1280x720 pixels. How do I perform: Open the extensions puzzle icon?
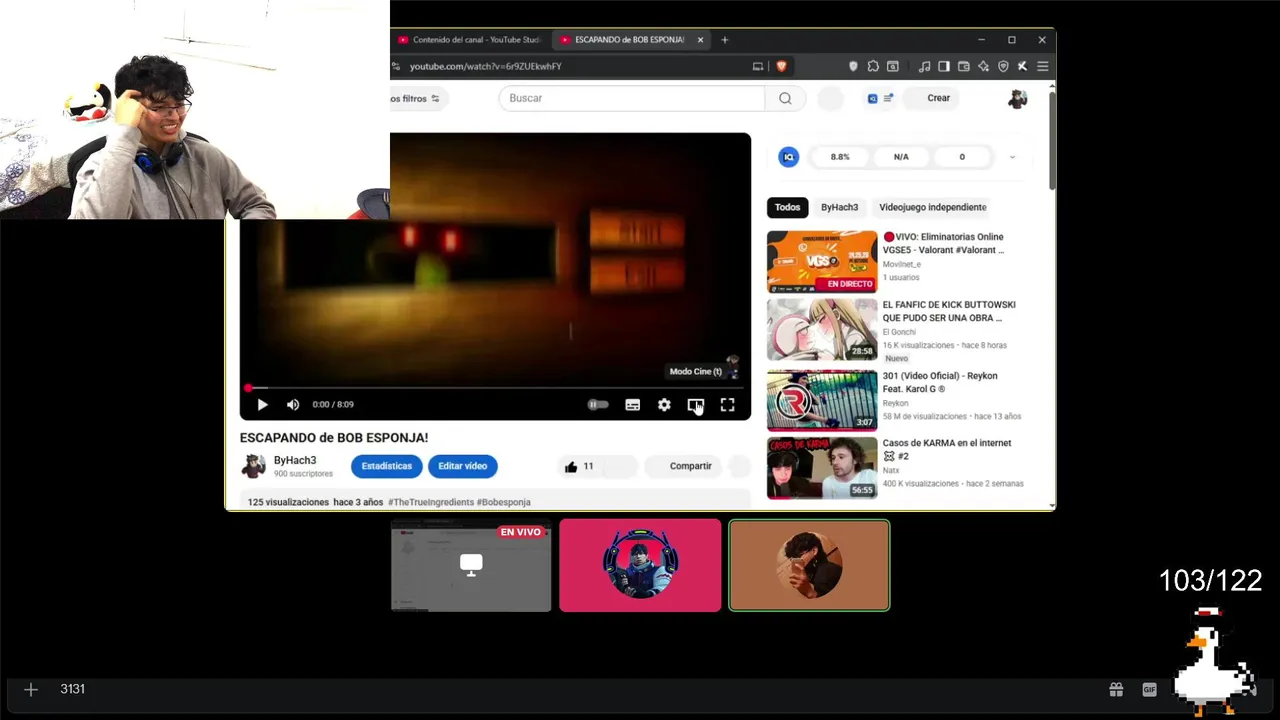pos(873,66)
